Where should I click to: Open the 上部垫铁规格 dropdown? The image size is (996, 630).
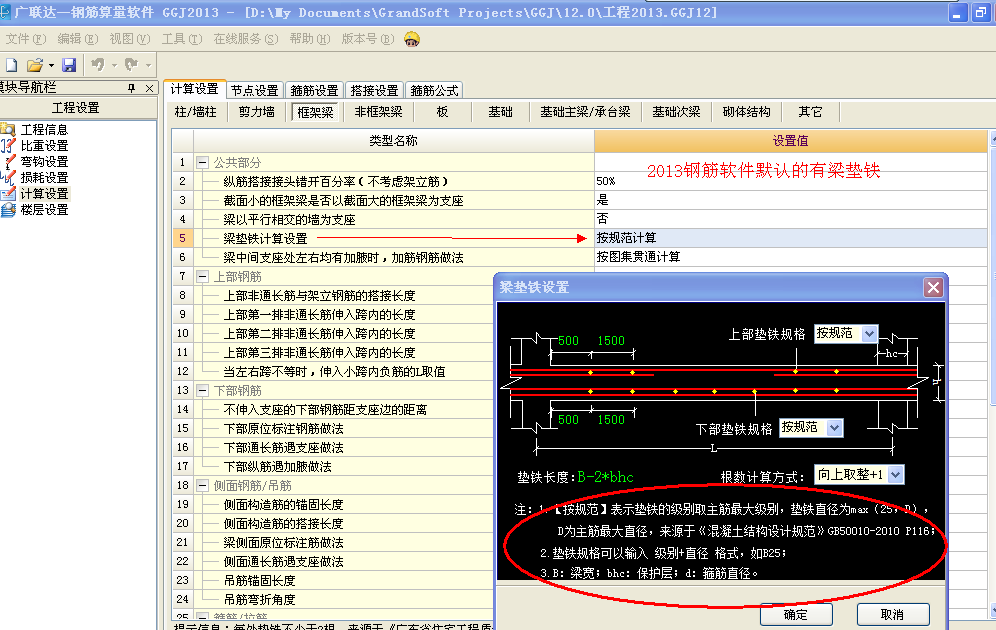(870, 333)
